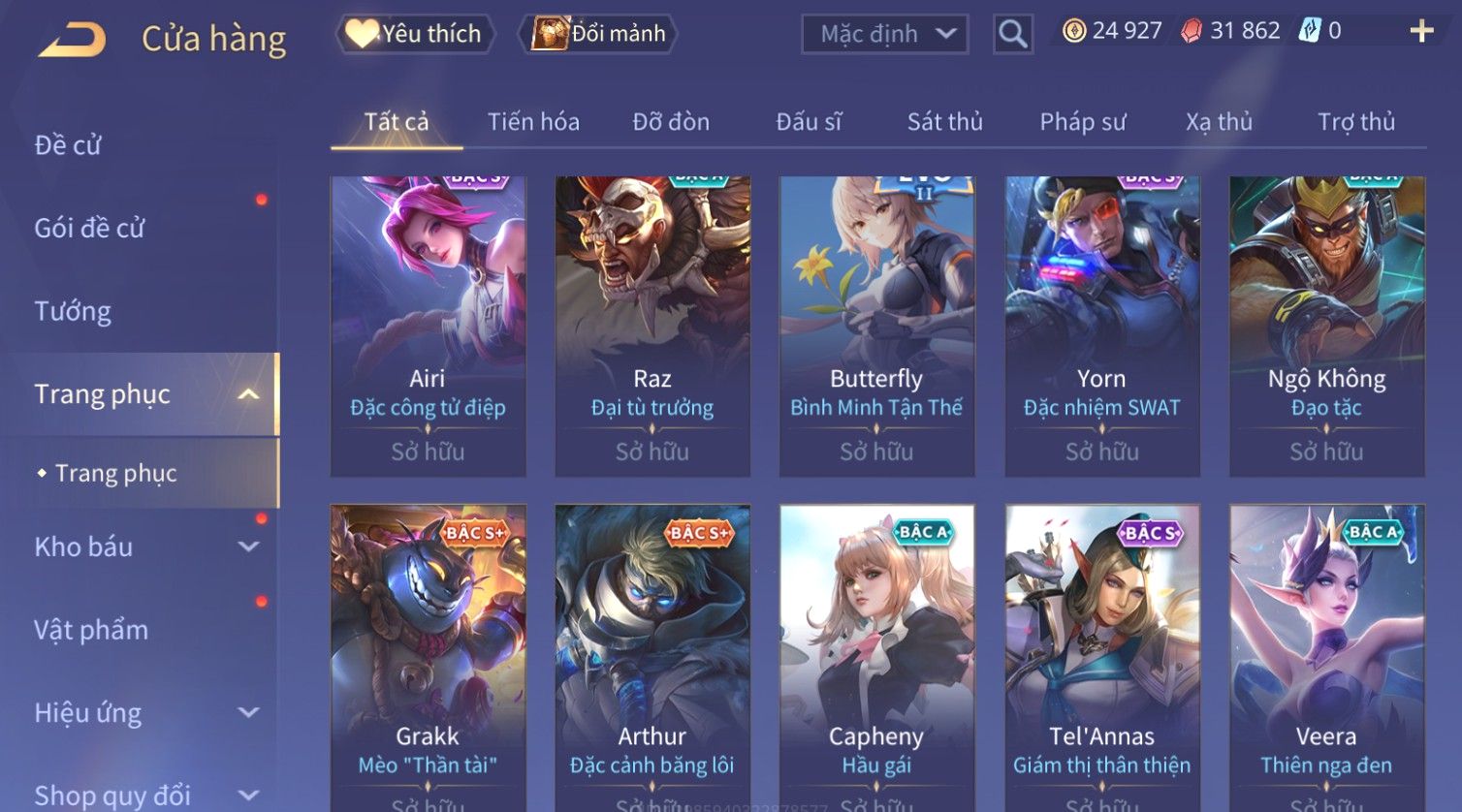Viewport: 1462px width, 812px height.
Task: Open Gói đề cử in the sidebar
Action: [89, 229]
